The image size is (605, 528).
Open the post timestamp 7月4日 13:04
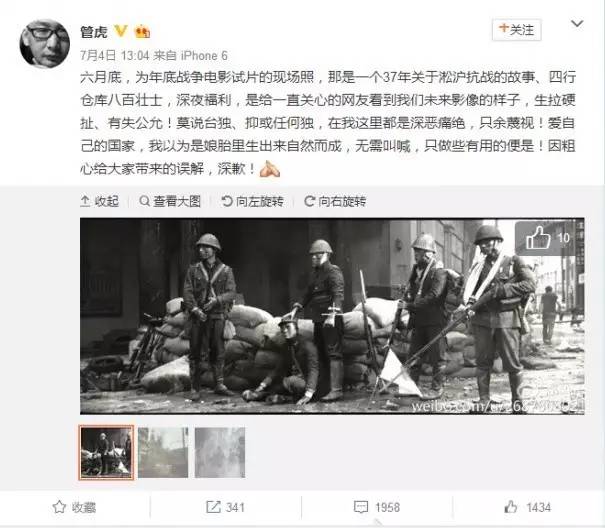tap(115, 56)
